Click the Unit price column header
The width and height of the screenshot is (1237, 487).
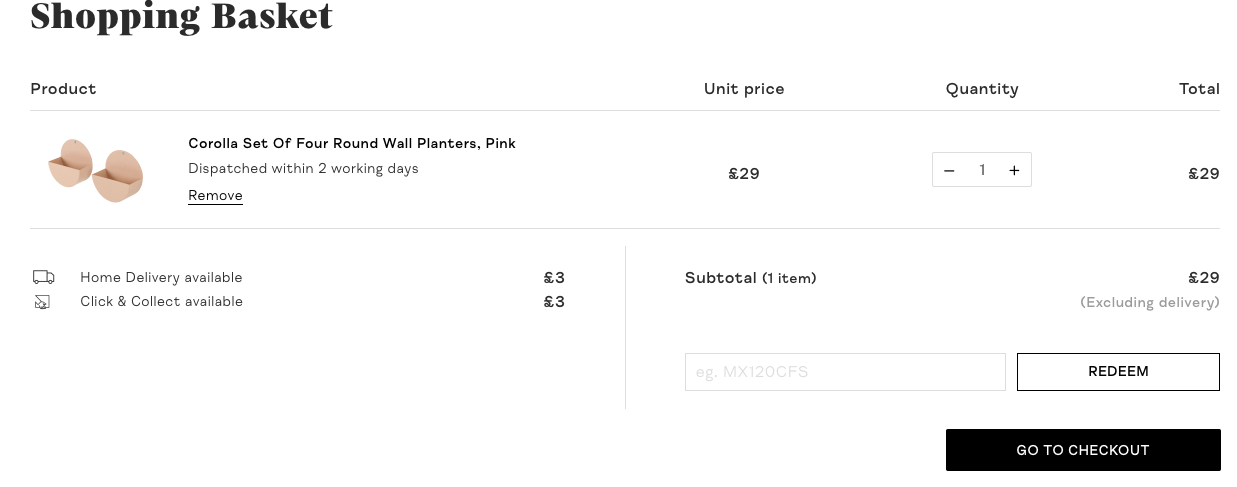[x=744, y=89]
